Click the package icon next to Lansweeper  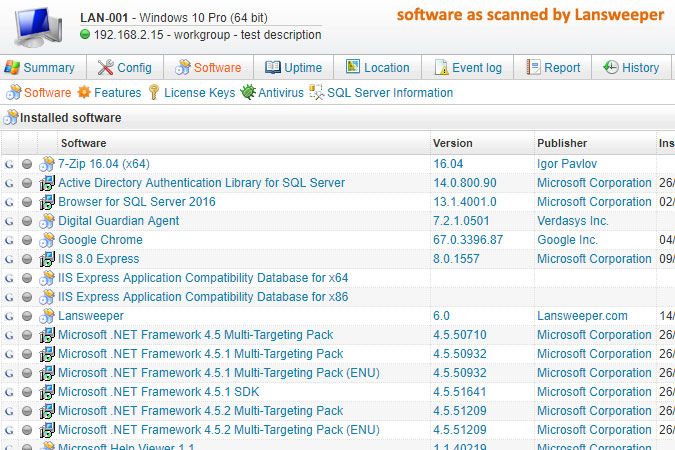(47, 316)
